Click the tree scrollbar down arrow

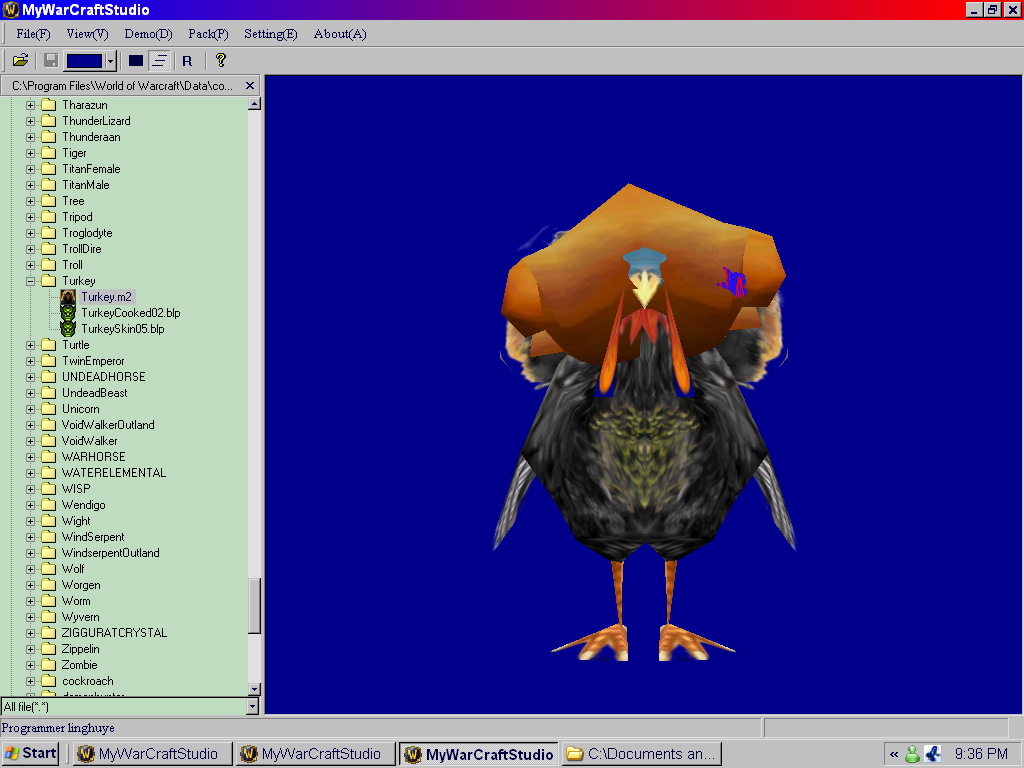[255, 690]
